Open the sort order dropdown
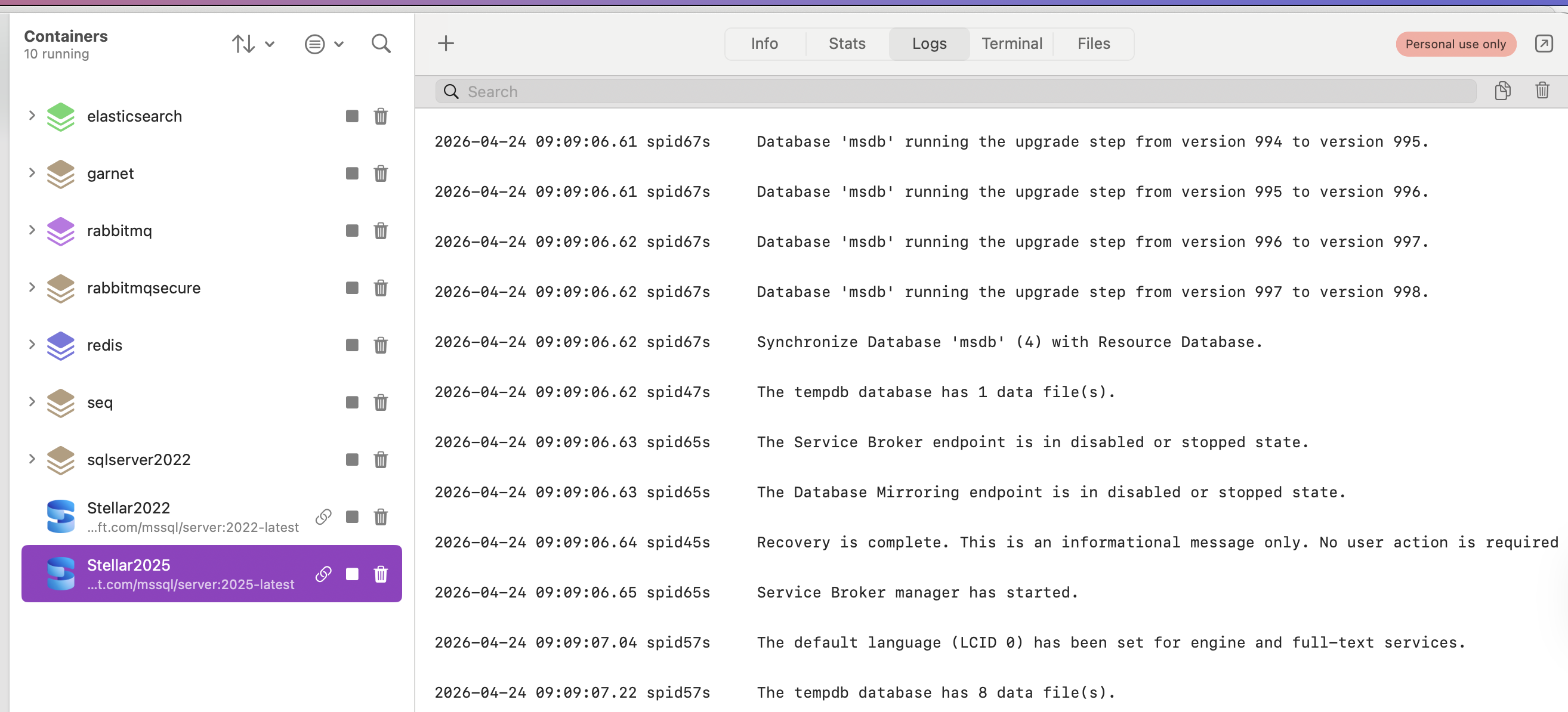 (253, 44)
